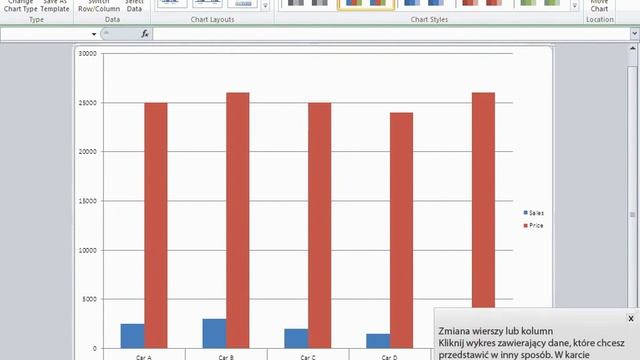Expand Chart Layouts gallery arrow
Viewport: 640px width, 360px height.
click(x=265, y=5)
